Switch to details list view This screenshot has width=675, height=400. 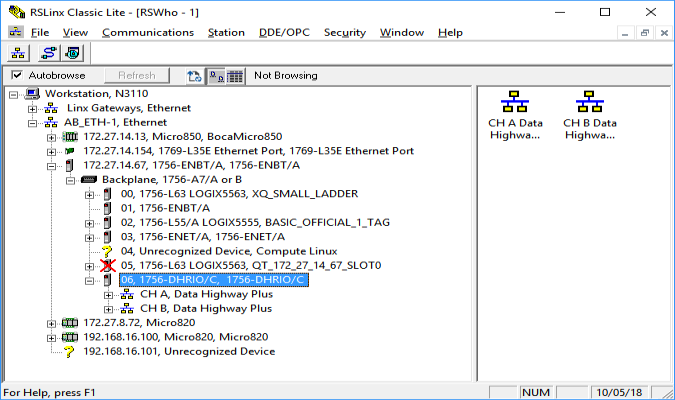pyautogui.click(x=235, y=76)
